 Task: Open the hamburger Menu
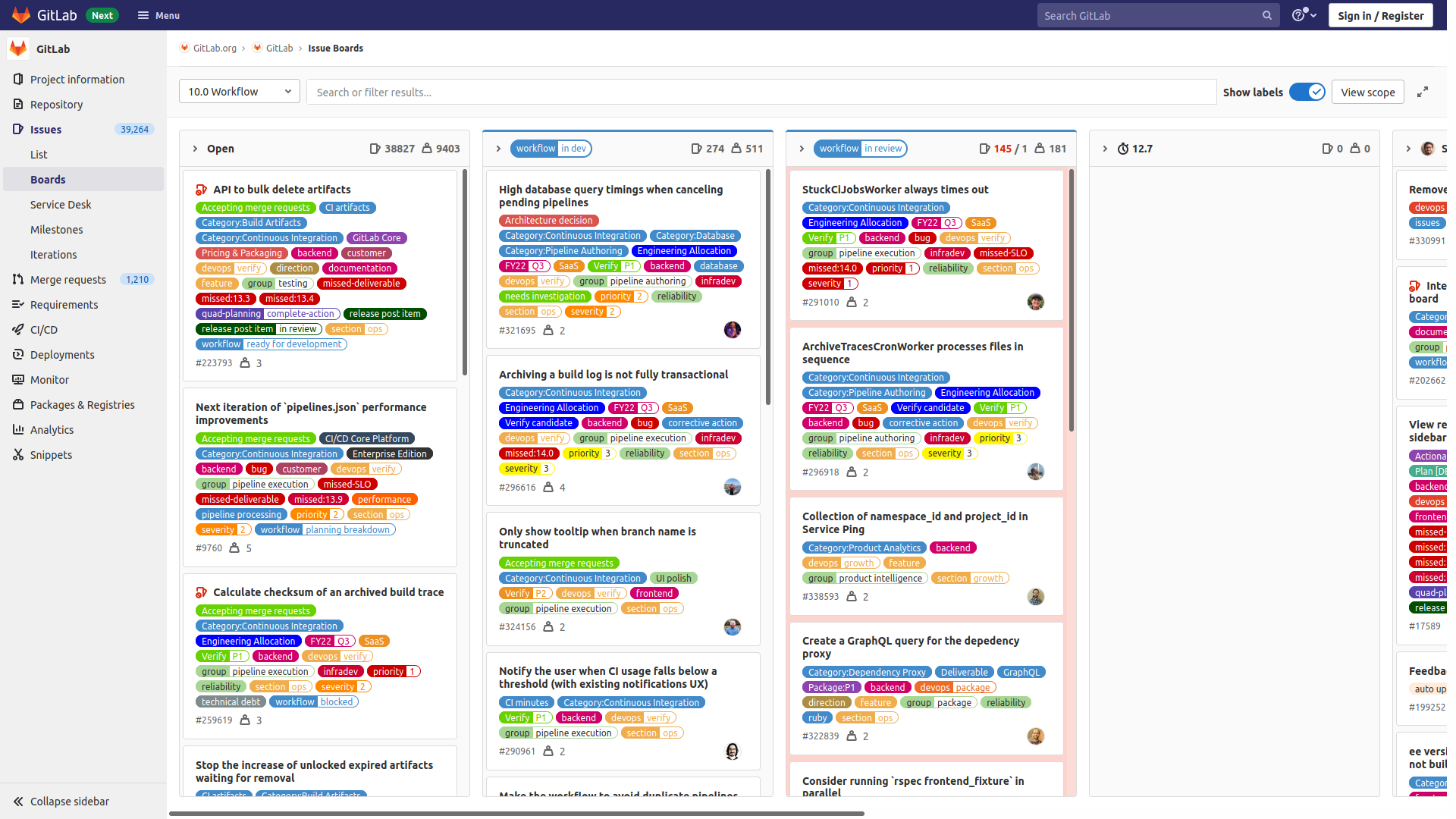pyautogui.click(x=158, y=15)
